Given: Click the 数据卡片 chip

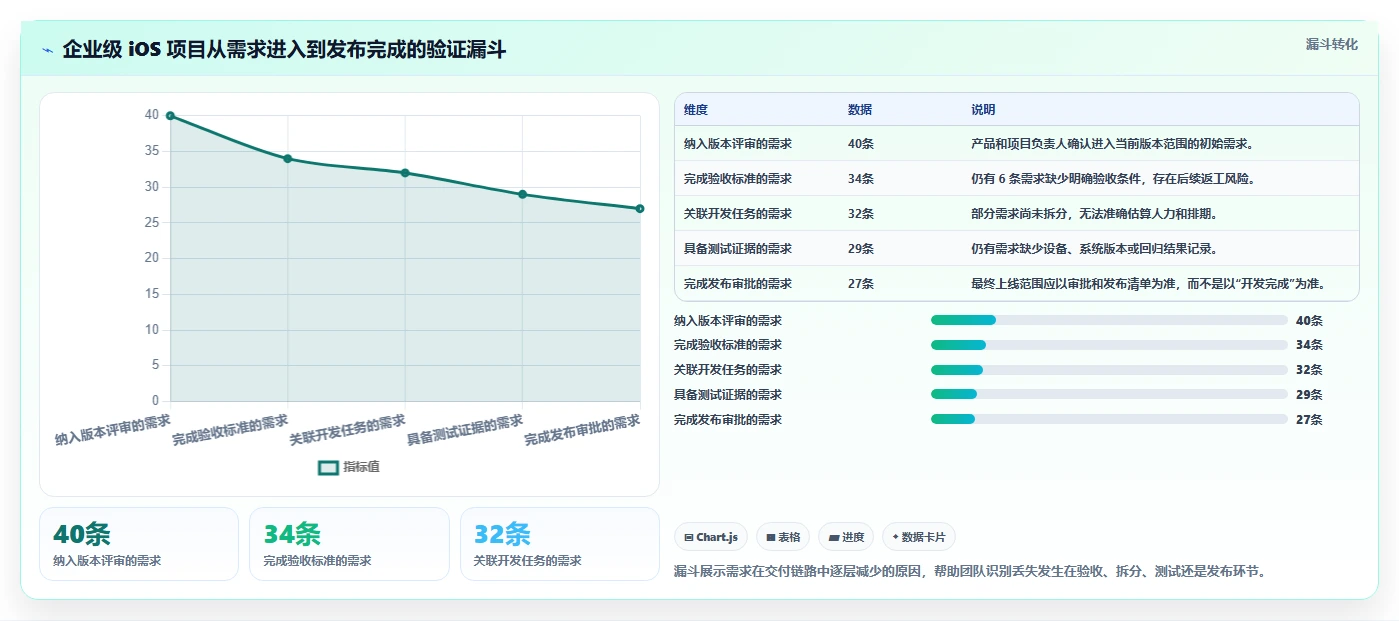Looking at the screenshot, I should coord(919,537).
